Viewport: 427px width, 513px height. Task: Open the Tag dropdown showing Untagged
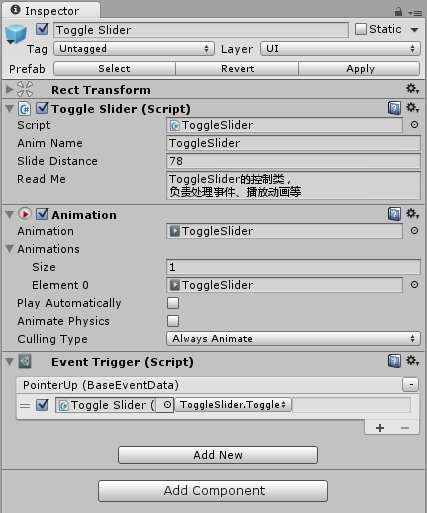tap(134, 49)
